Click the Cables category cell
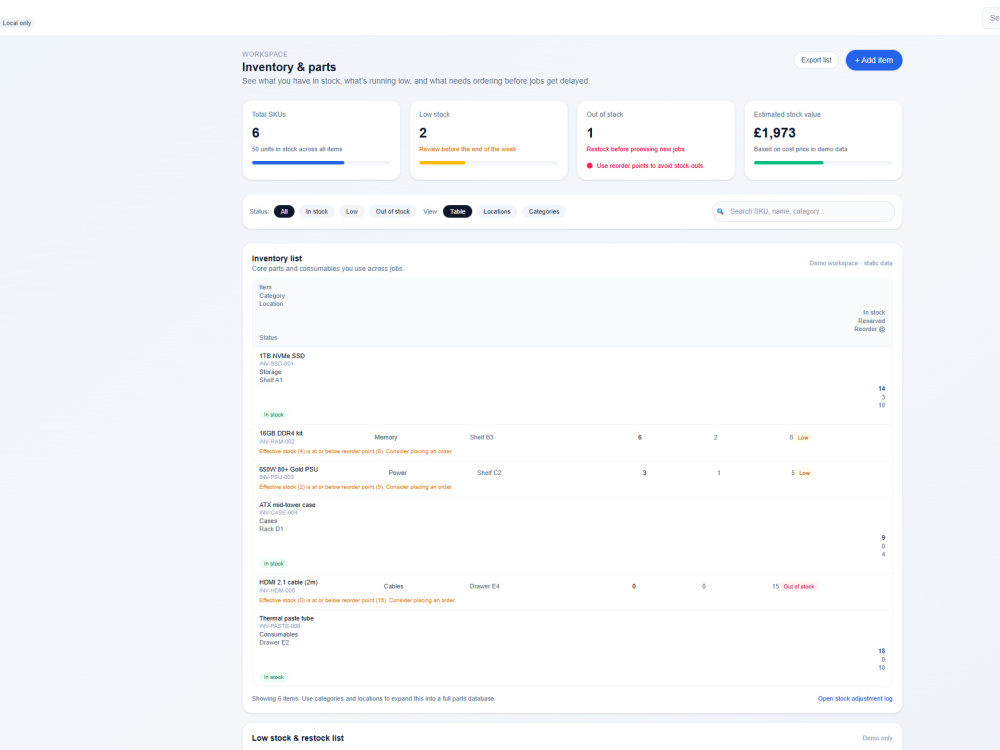1000x750 pixels. click(393, 587)
